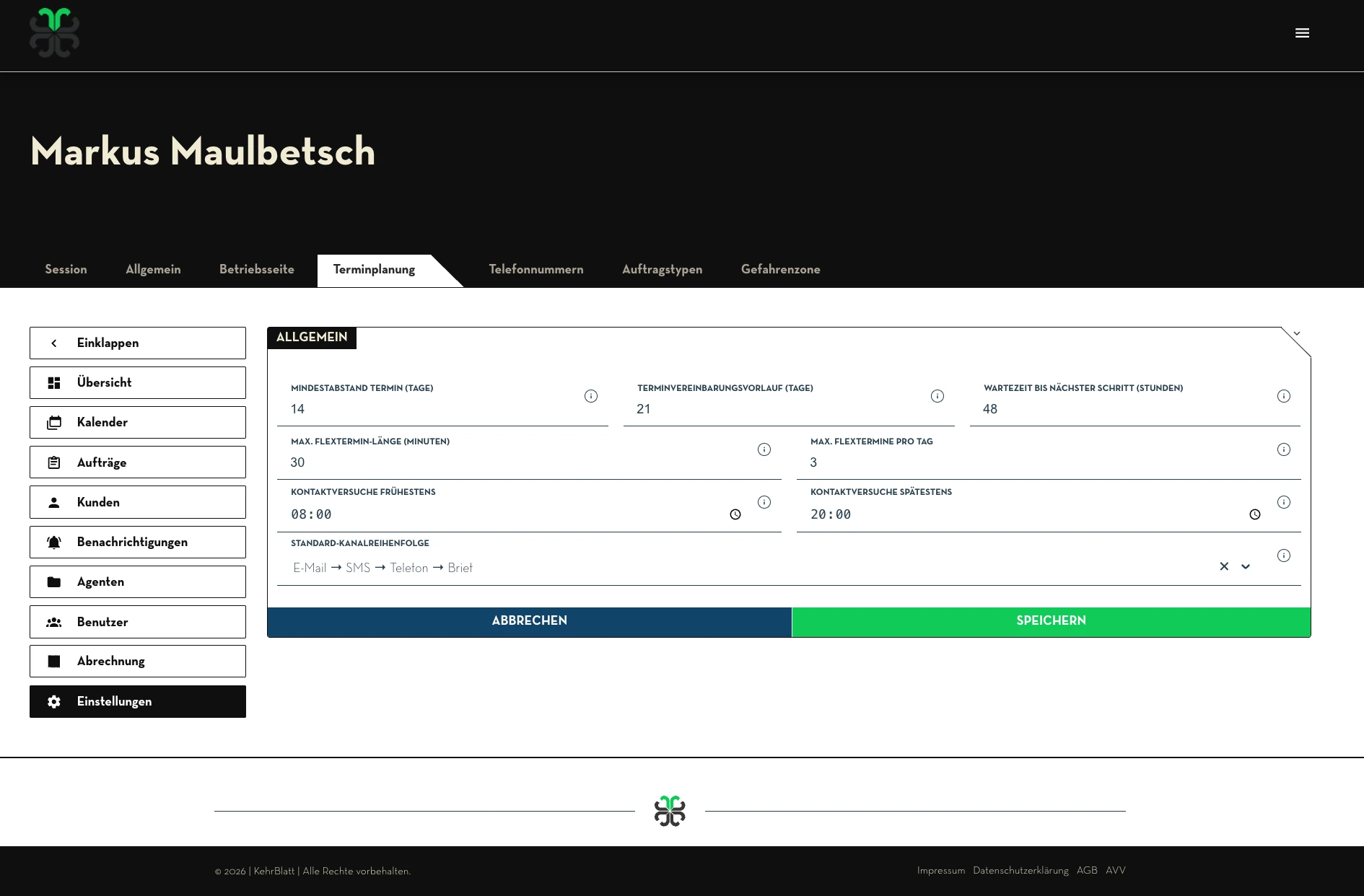This screenshot has width=1364, height=896.
Task: Click the KehrBlatt logo in top-left
Action: [55, 33]
